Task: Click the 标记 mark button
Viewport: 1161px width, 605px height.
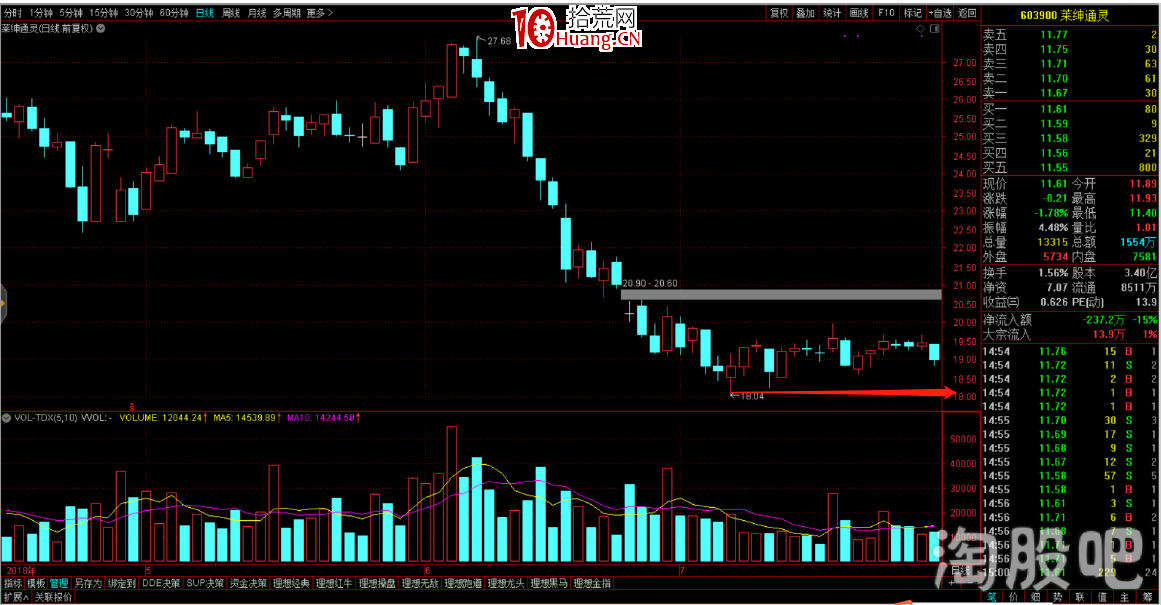Action: coord(912,13)
